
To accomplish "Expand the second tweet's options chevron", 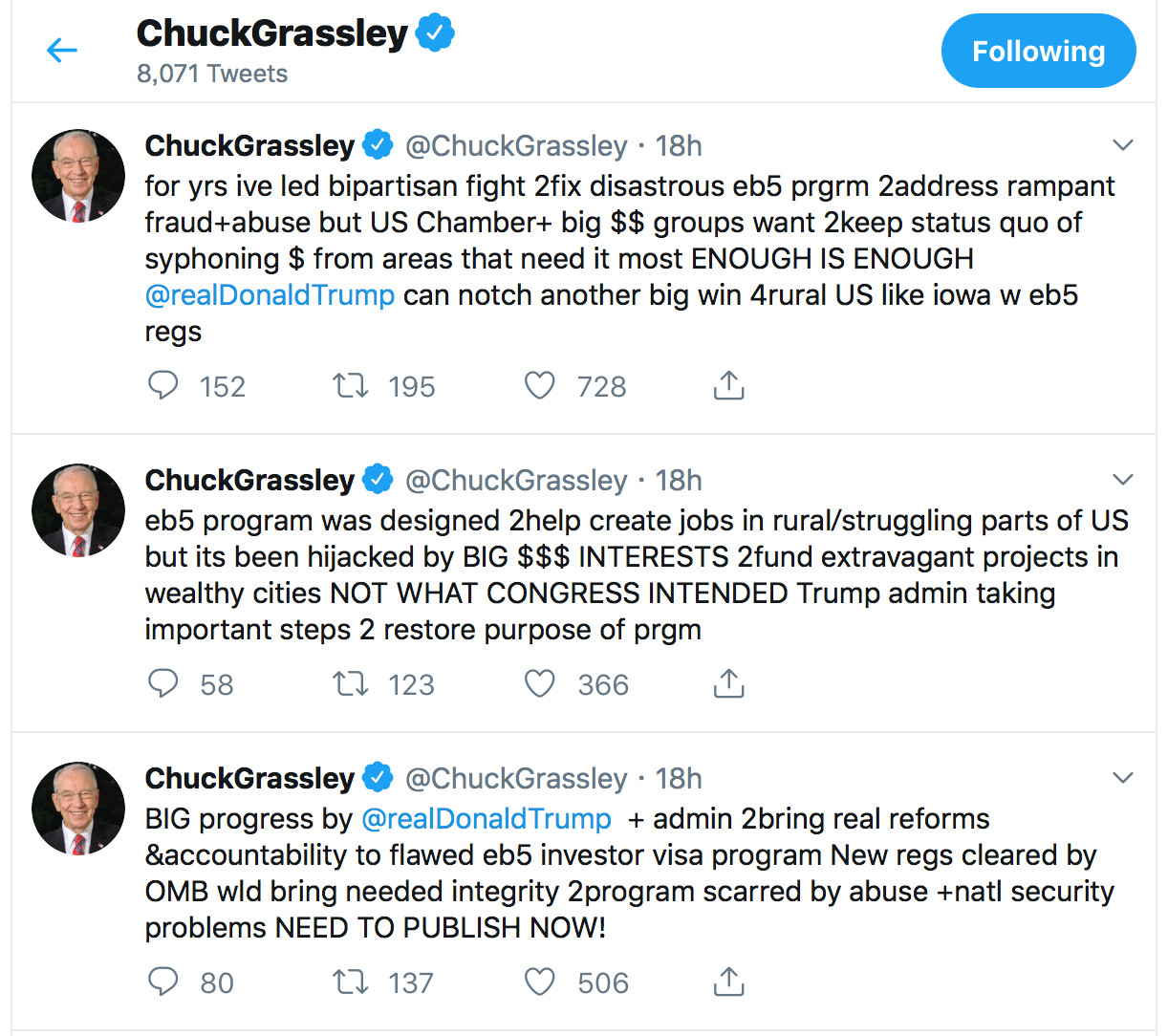I will [1123, 479].
